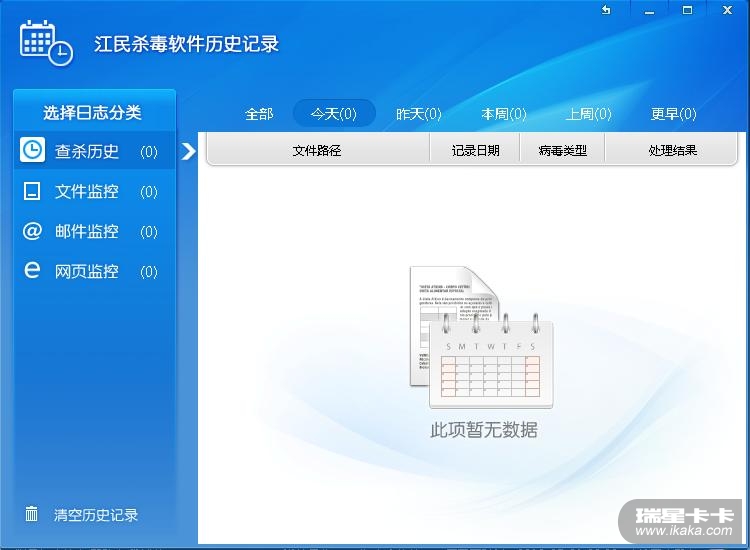Switch to the 今天(0) tab
This screenshot has width=750, height=550.
[x=334, y=113]
